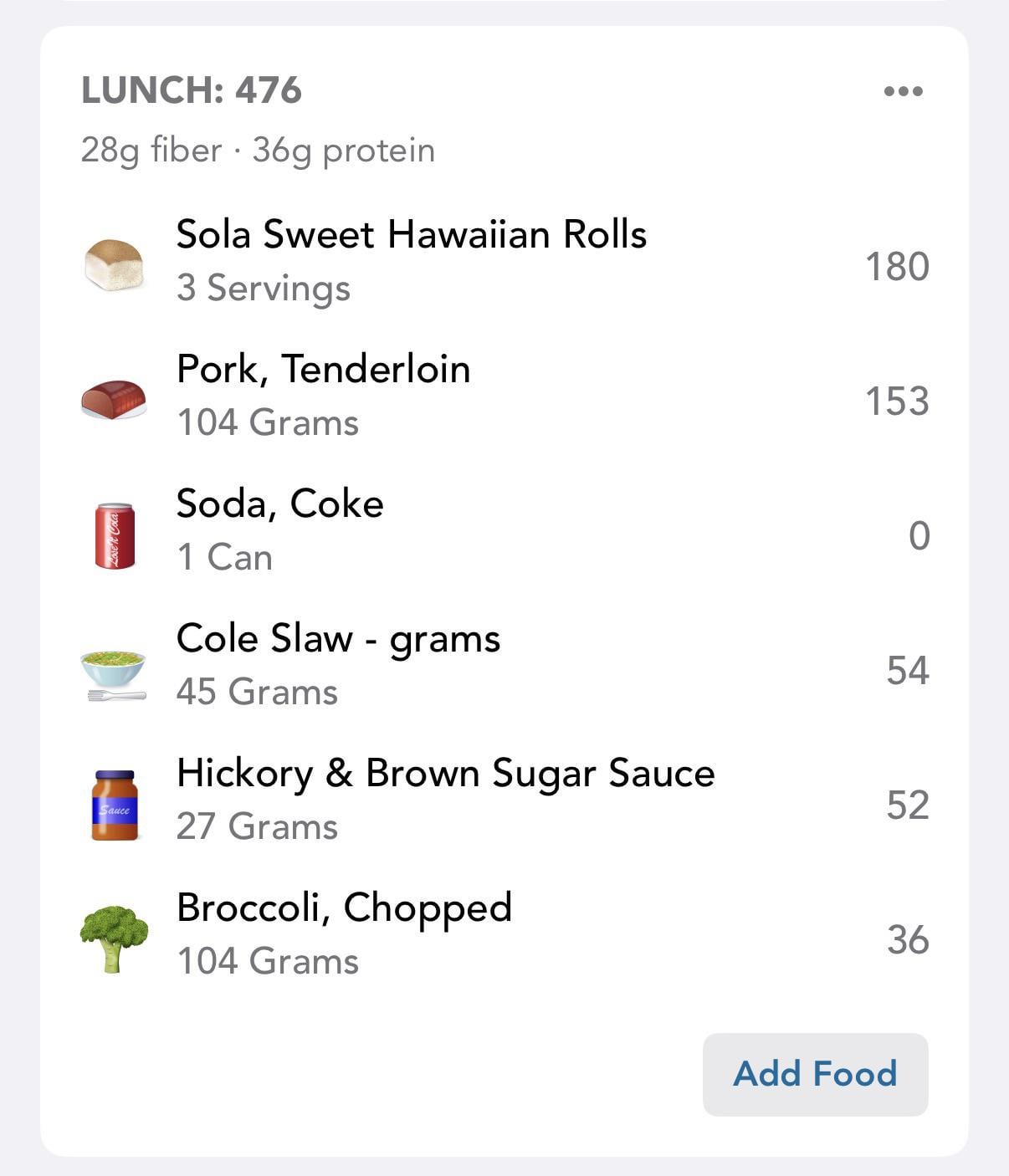Select the Cole Slaw - grams entry
Image resolution: width=1009 pixels, height=1176 pixels.
click(338, 638)
